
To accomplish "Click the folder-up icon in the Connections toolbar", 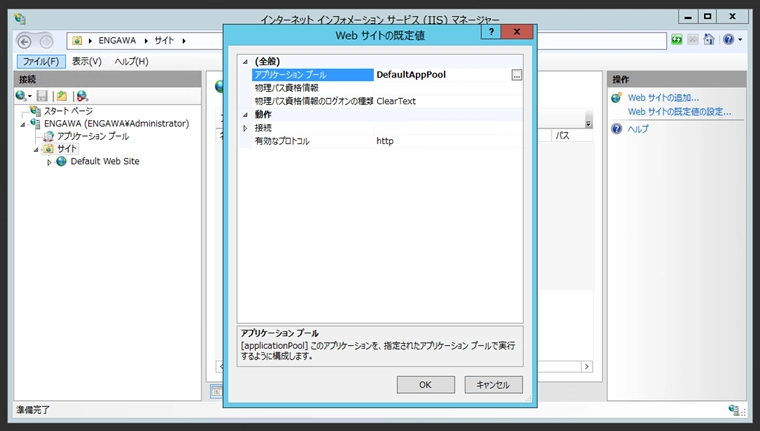I will point(62,96).
